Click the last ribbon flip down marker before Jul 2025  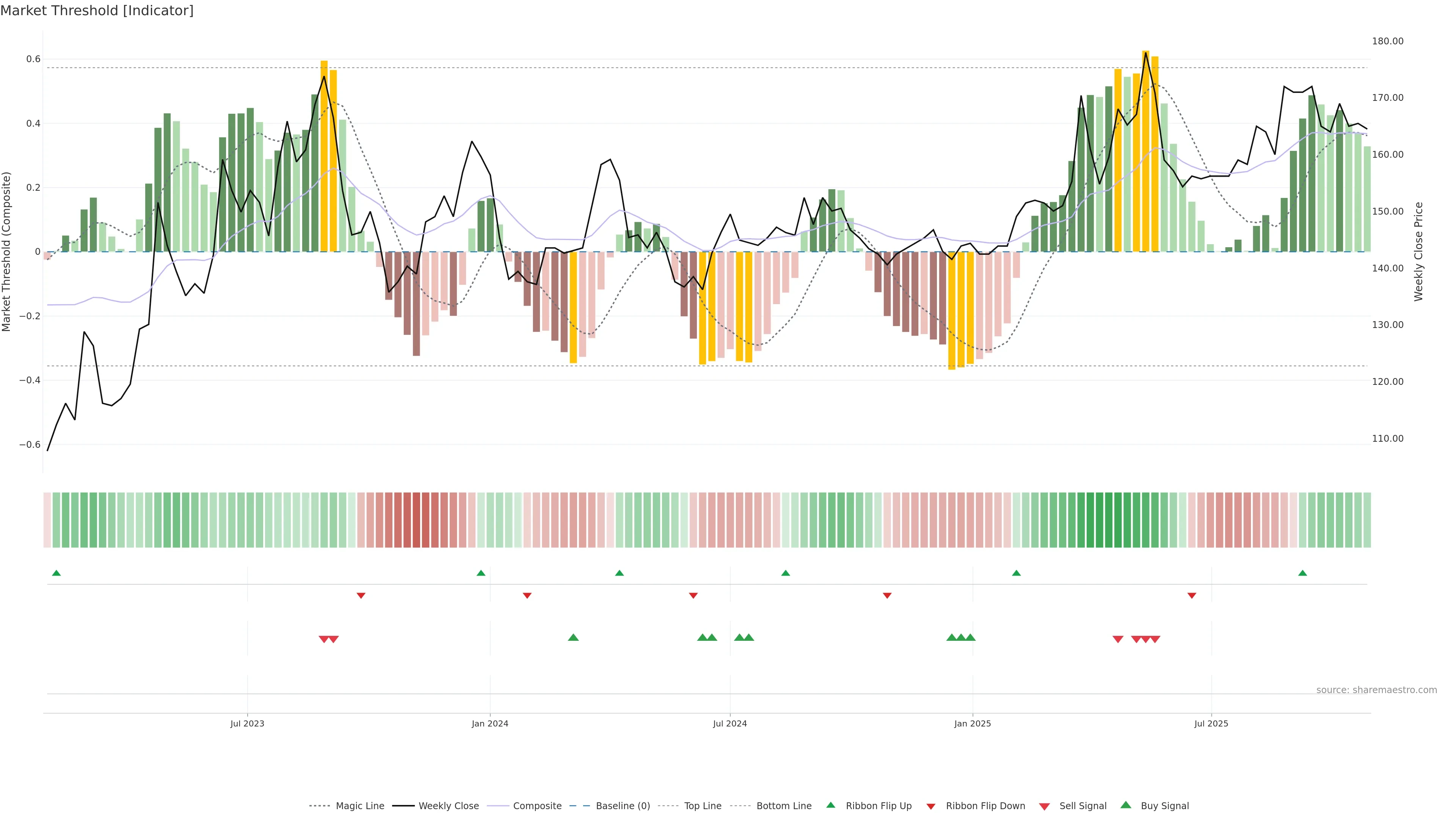(x=1191, y=596)
